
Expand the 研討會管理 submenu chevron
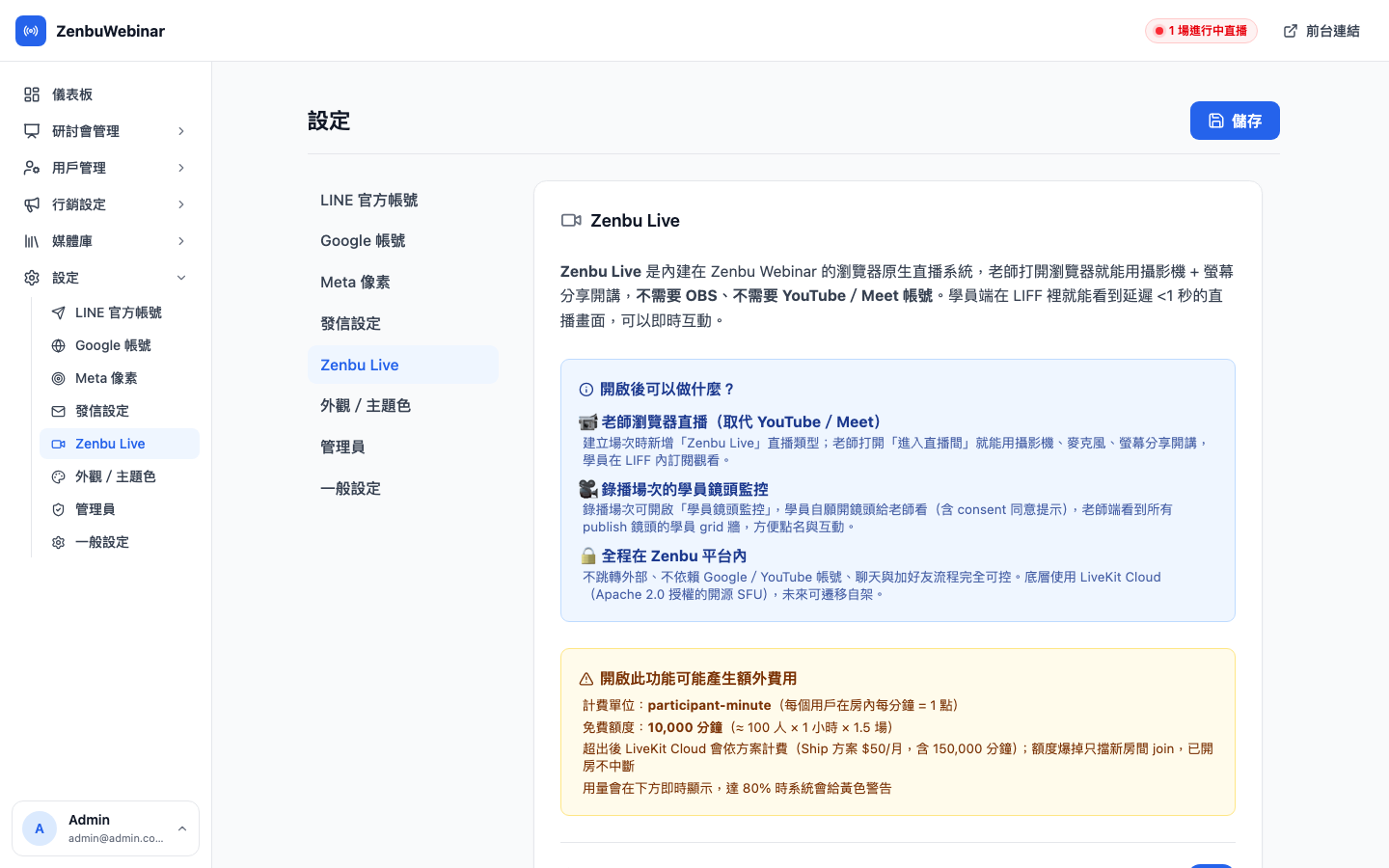(181, 131)
